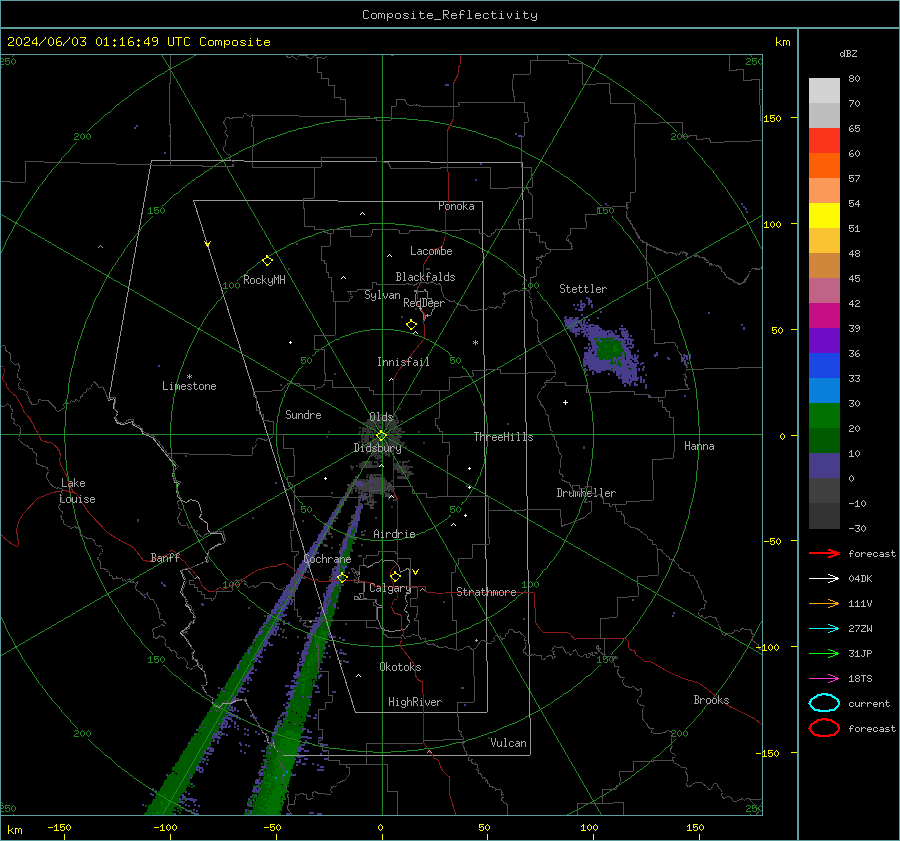The width and height of the screenshot is (900, 841).
Task: Click the Brooks label
Action: pos(711,700)
